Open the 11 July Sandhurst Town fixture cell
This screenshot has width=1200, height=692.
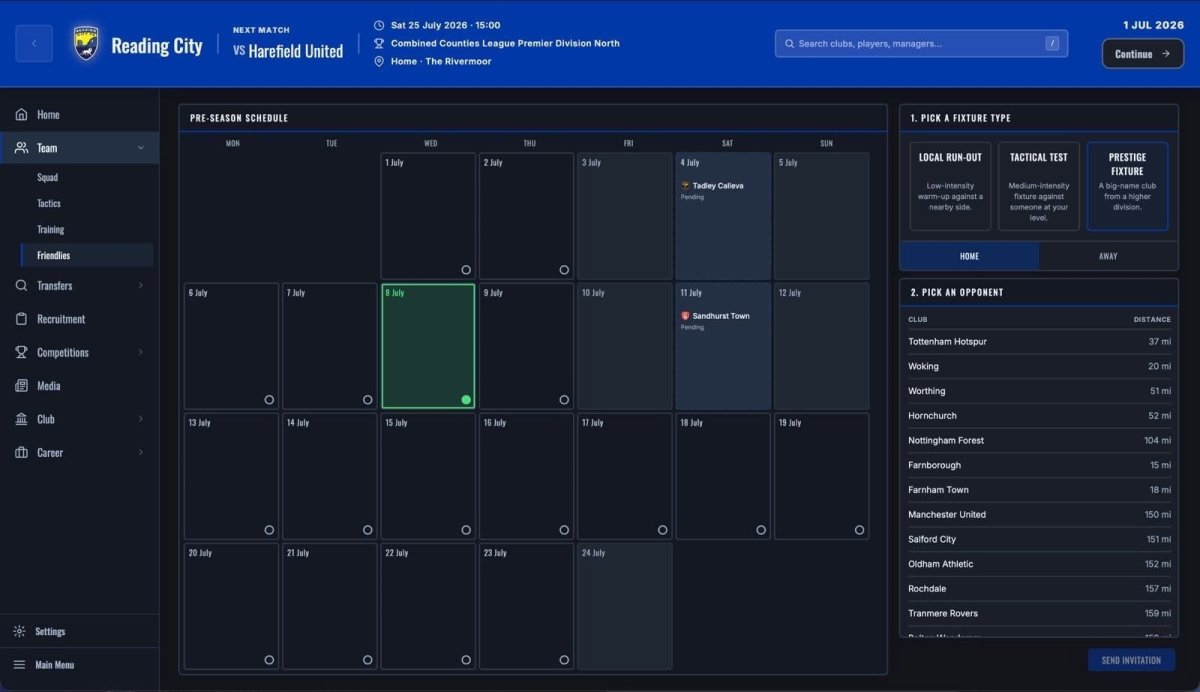point(723,346)
